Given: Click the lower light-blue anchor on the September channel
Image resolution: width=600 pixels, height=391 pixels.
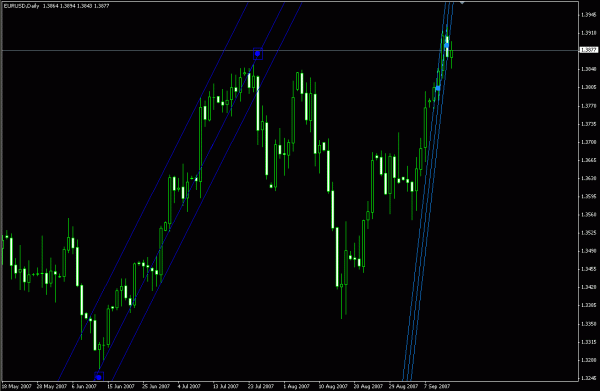Looking at the screenshot, I should coord(438,88).
